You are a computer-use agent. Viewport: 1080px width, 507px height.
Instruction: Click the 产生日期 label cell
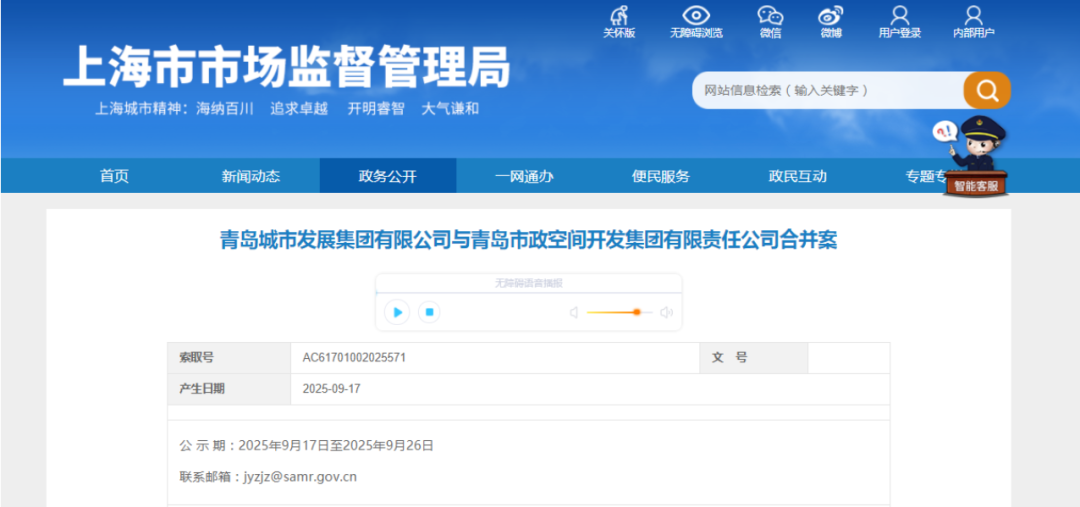tap(229, 389)
